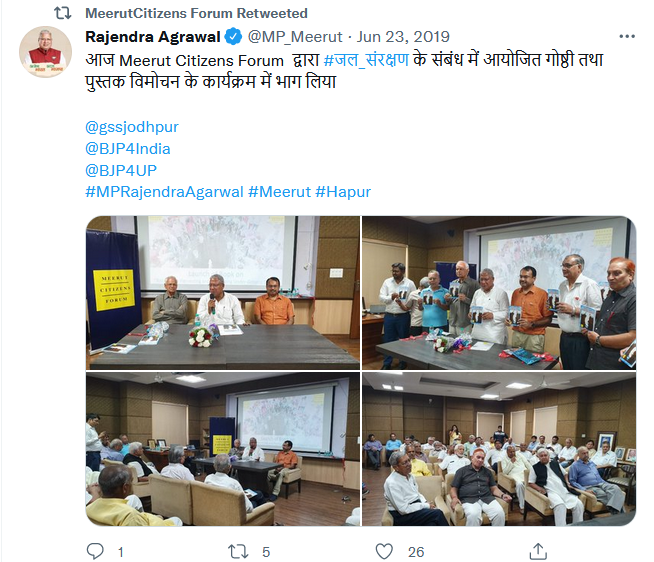
Task: Open the Jun 23, 2019 timestamp
Action: (403, 37)
